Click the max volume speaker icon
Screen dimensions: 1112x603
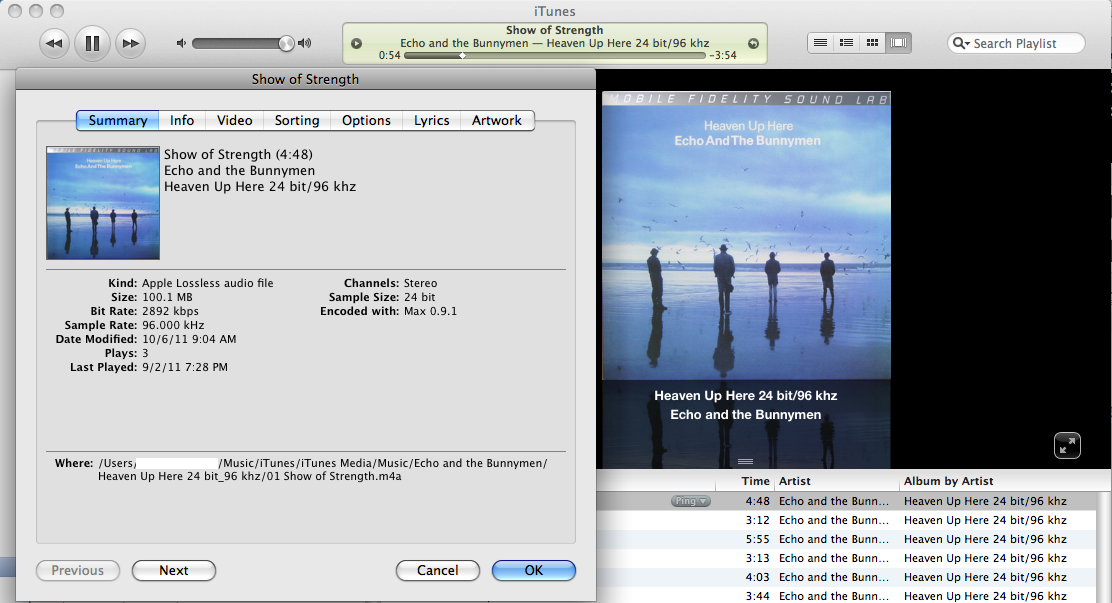tap(305, 43)
